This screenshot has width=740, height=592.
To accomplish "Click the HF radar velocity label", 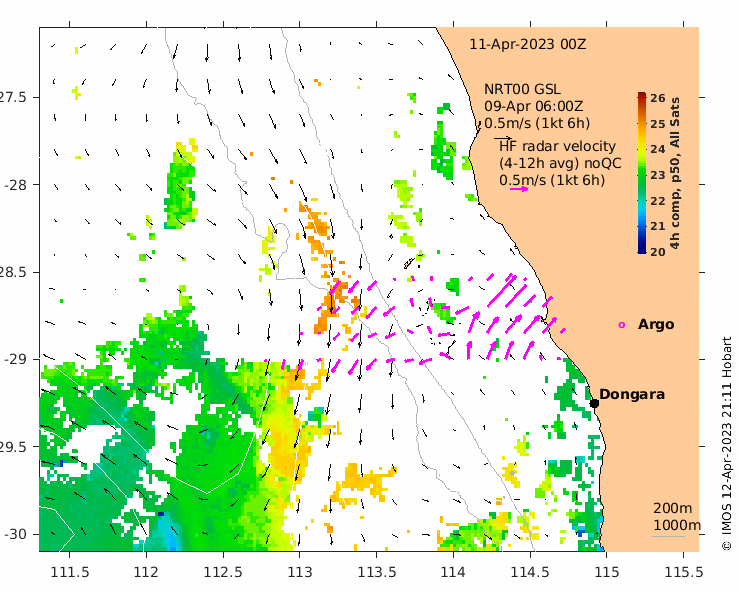I will (x=557, y=146).
